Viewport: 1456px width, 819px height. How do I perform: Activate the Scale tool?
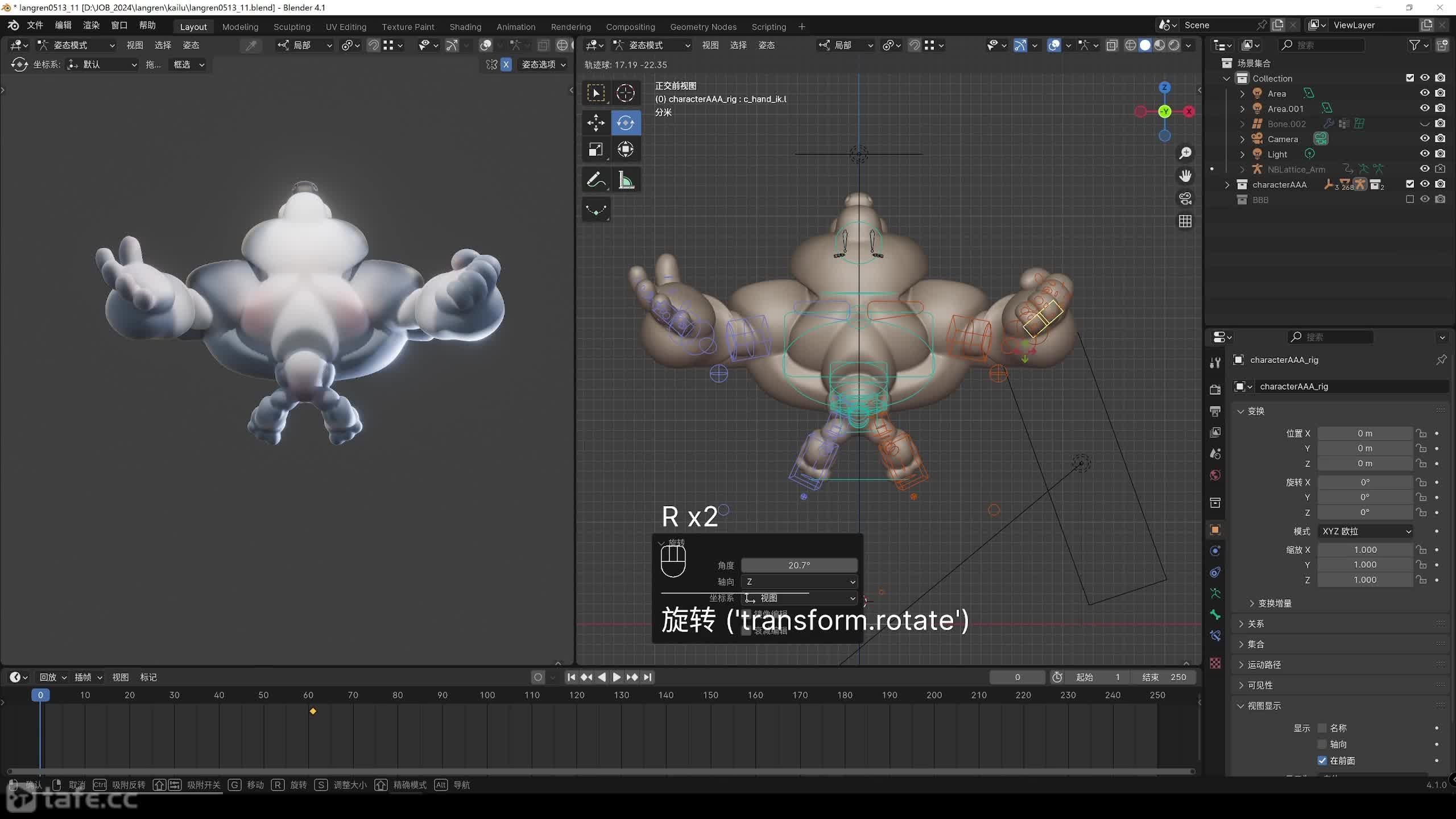tap(596, 150)
